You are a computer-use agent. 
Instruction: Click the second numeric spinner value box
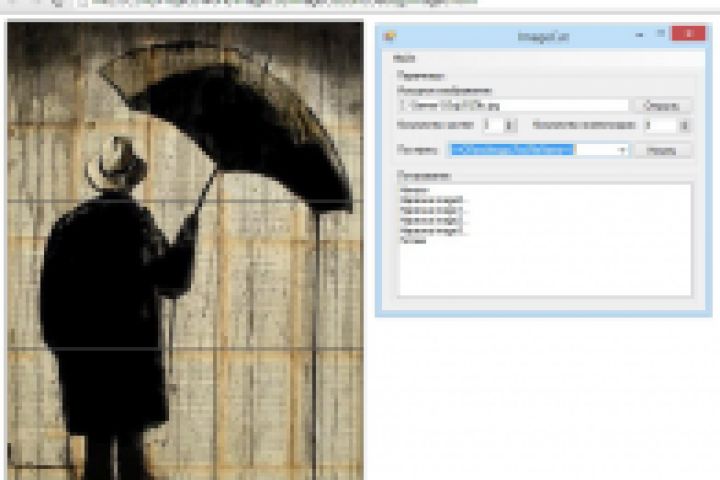pos(660,125)
